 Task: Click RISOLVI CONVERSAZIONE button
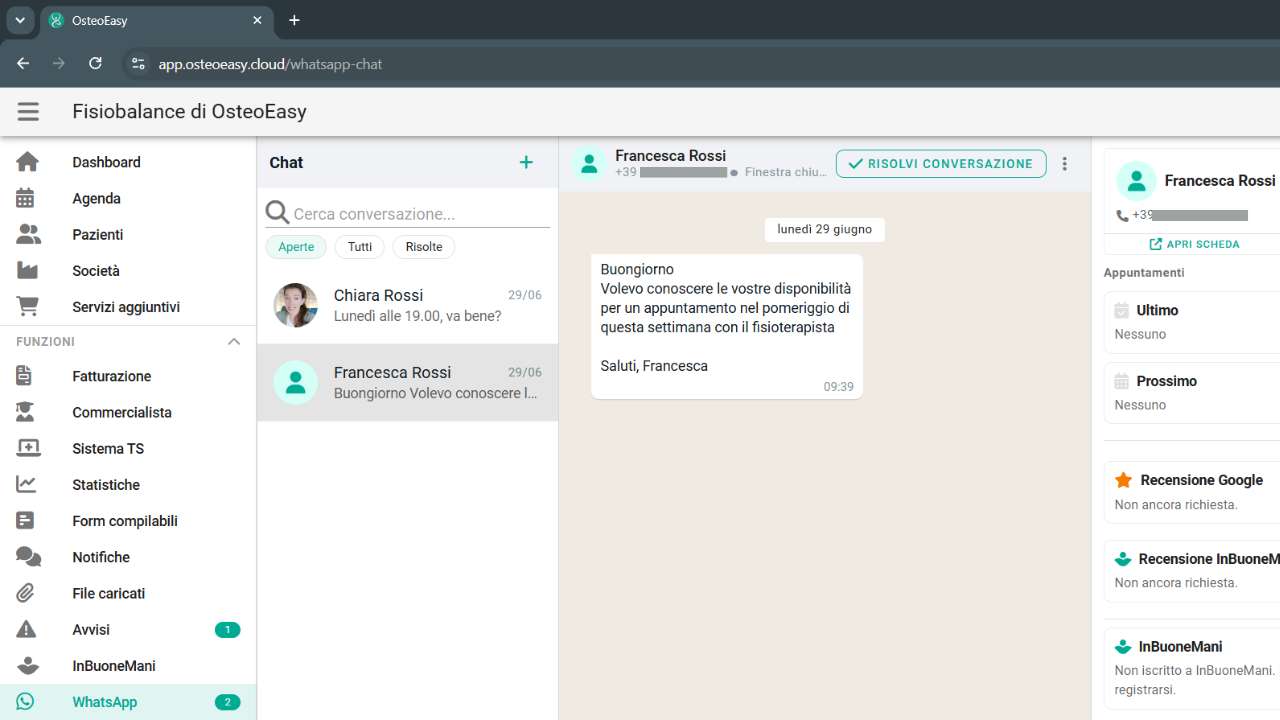point(941,164)
